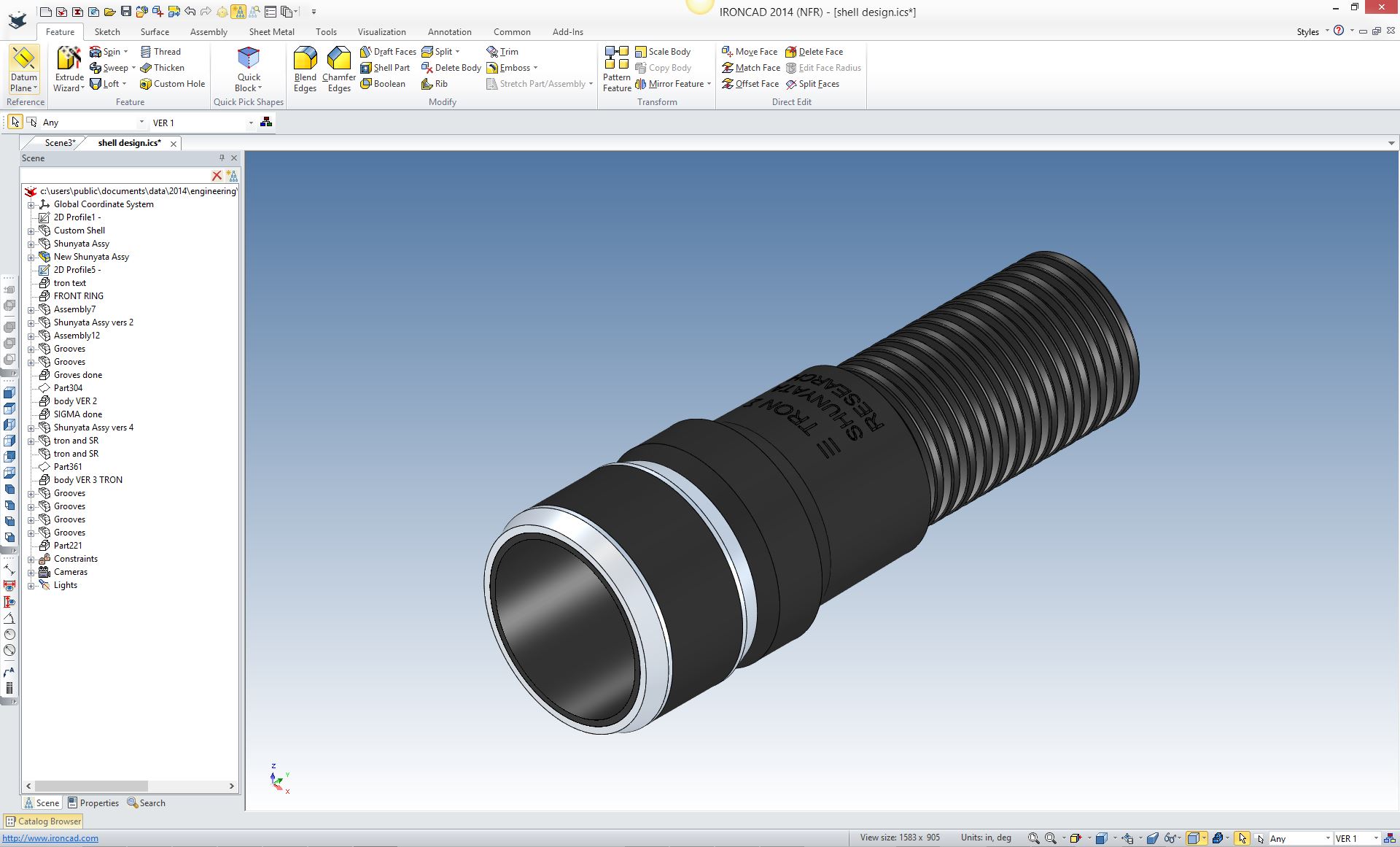The height and width of the screenshot is (847, 1400).
Task: Open the Catalog Browser
Action: 43,821
